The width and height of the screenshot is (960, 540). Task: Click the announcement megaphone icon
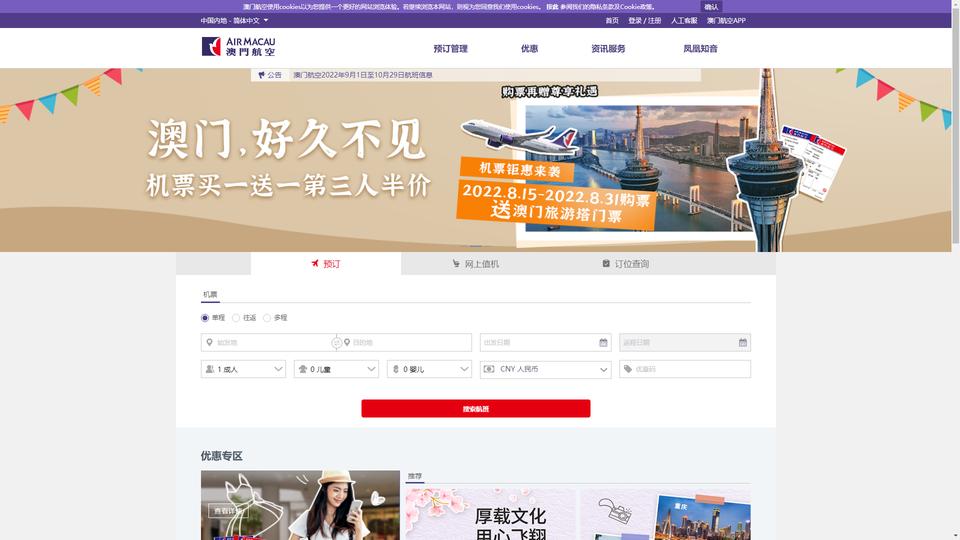tap(261, 75)
